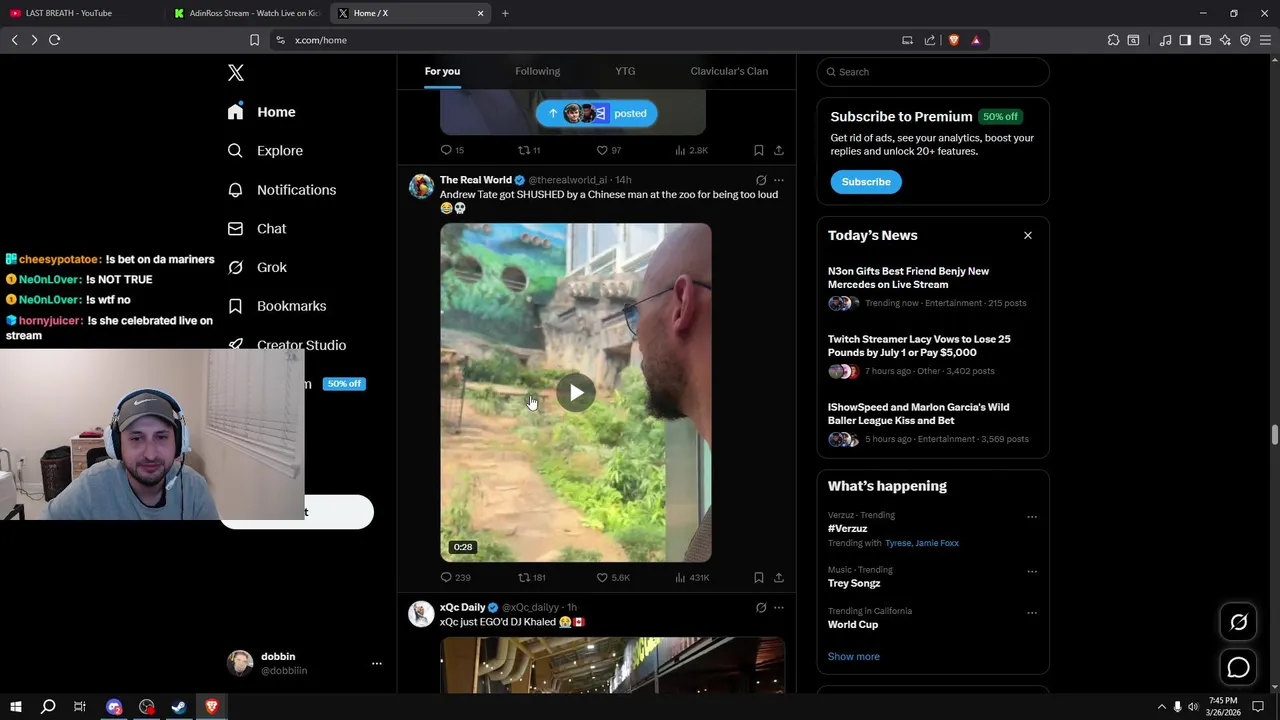Screen dimensions: 1280x720
Task: Like The Real World post
Action: pyautogui.click(x=613, y=577)
